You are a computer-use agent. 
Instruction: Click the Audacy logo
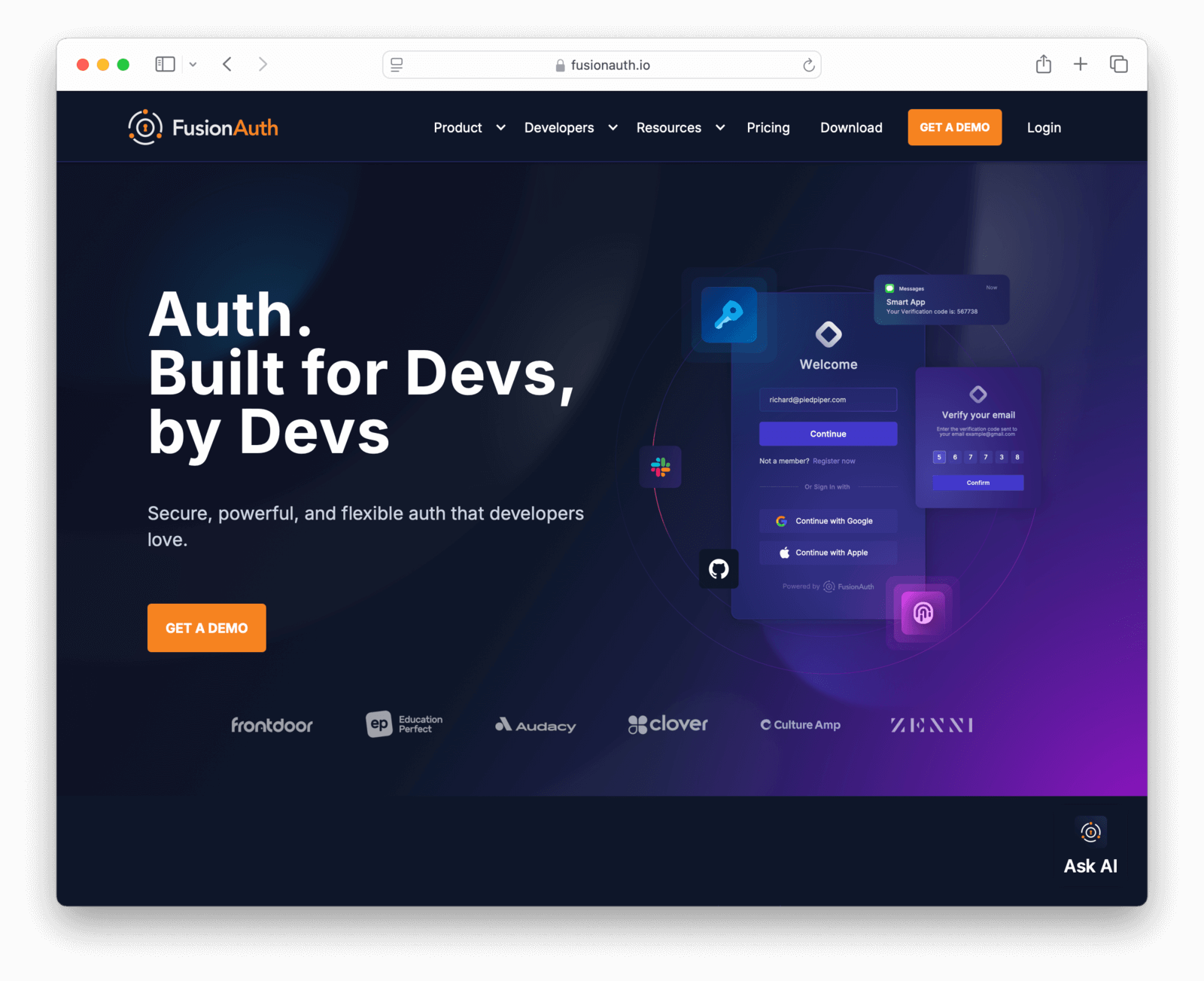[x=536, y=725]
